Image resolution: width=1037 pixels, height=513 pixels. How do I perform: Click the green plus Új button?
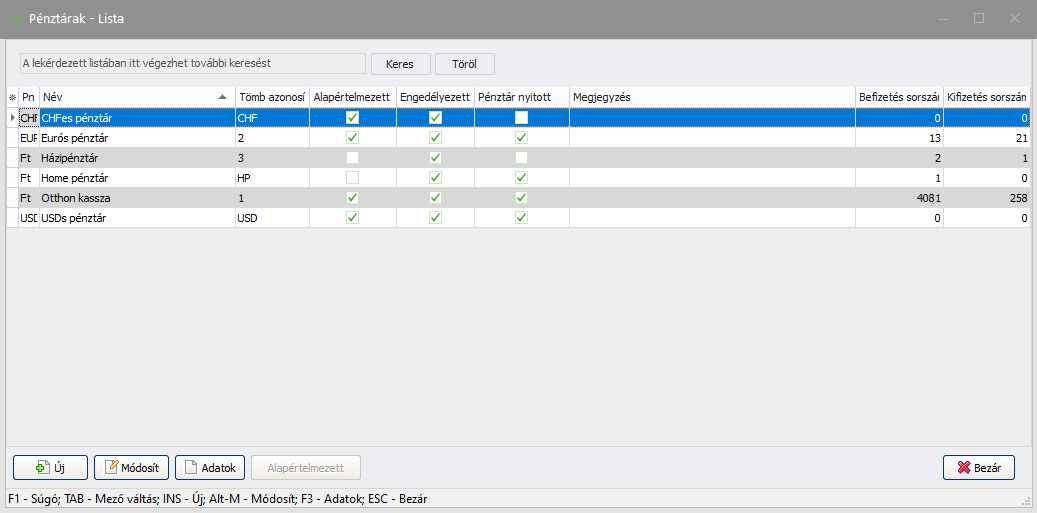50,467
